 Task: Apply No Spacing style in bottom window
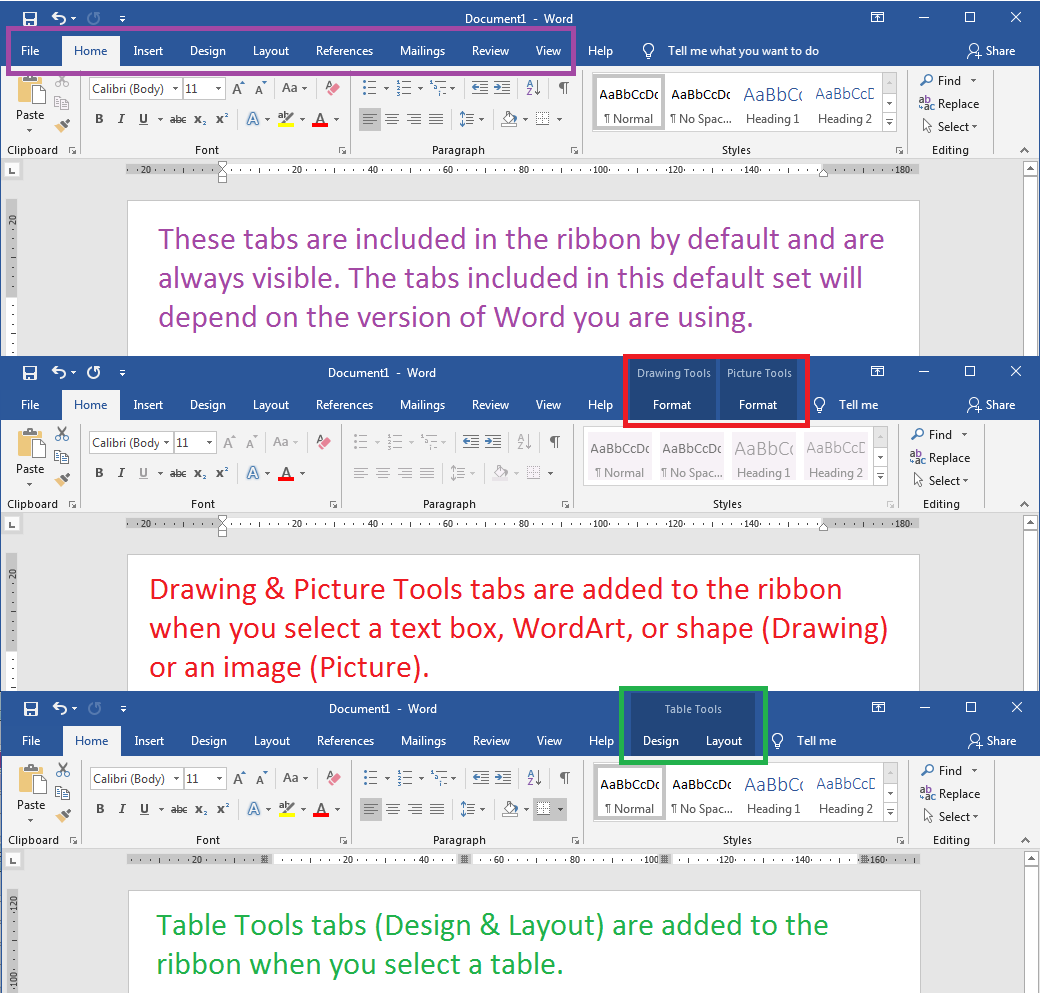[x=702, y=794]
